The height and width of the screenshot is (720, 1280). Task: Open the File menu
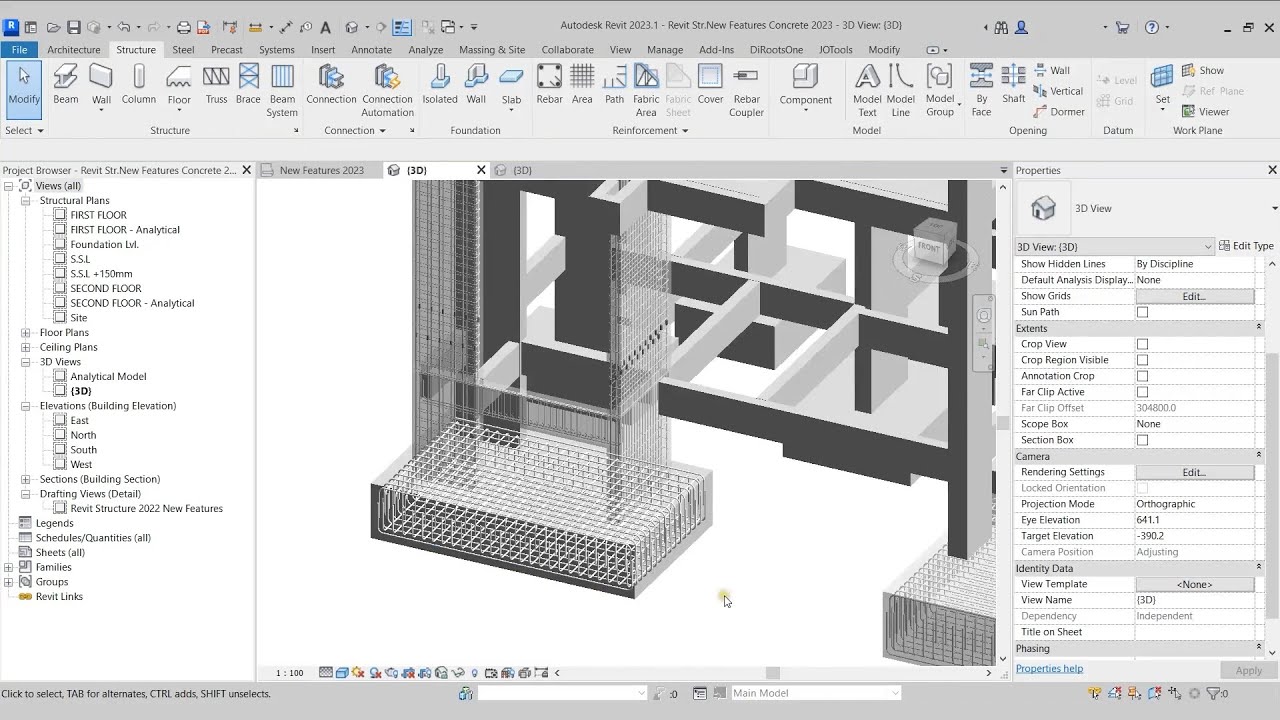point(19,49)
